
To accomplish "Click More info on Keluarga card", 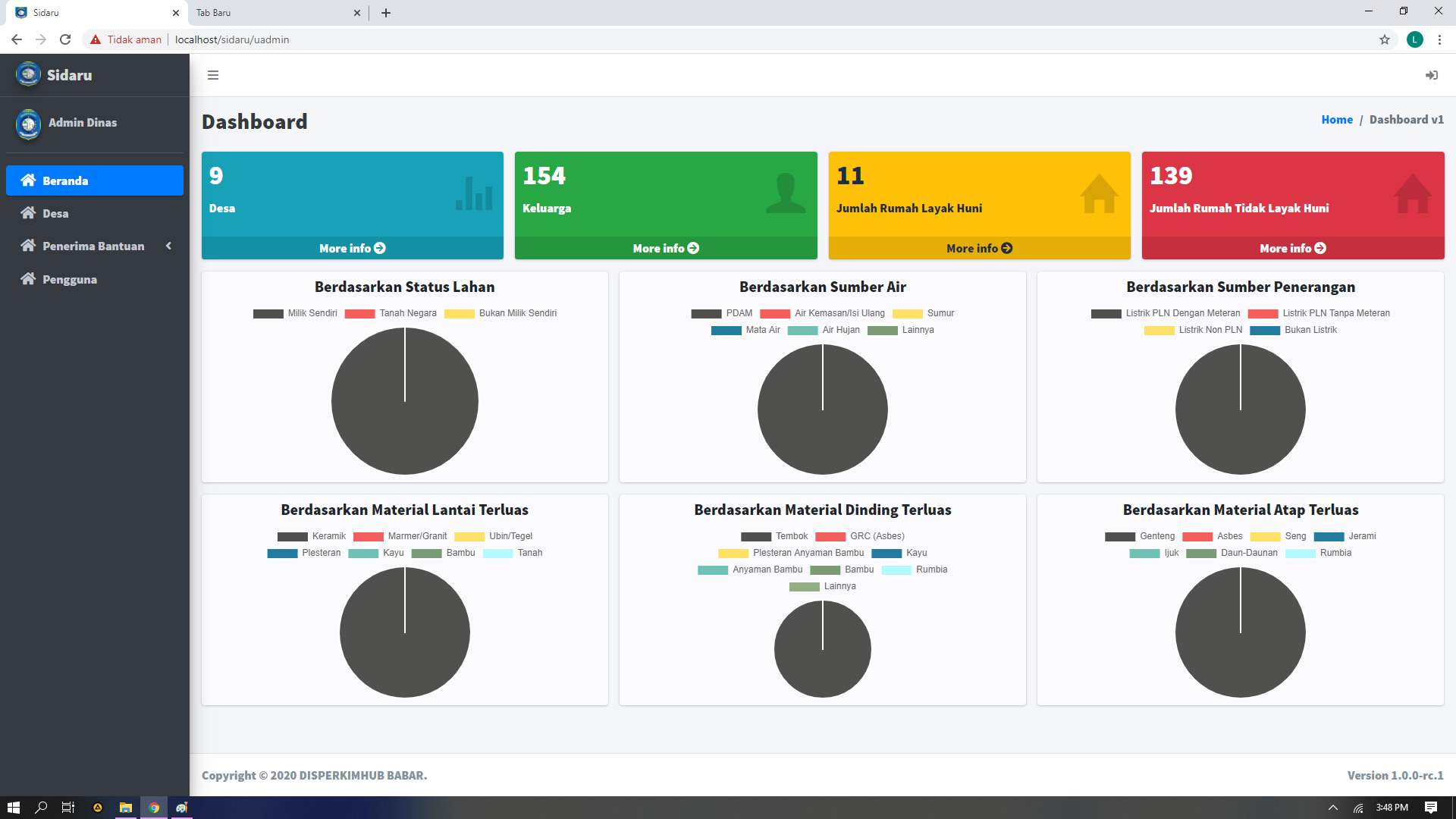I will click(665, 248).
